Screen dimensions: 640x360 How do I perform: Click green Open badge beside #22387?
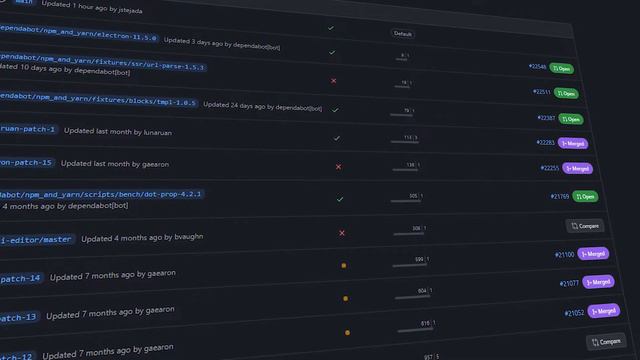click(x=571, y=119)
